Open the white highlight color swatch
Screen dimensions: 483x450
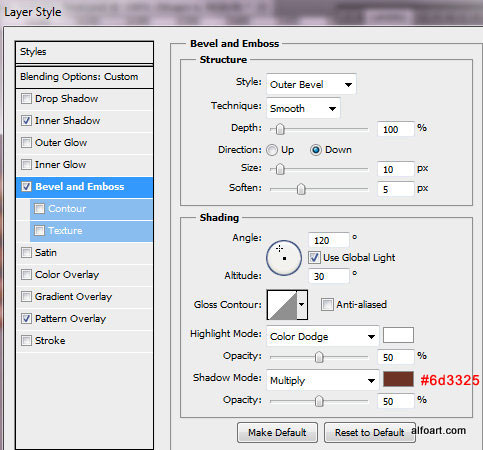point(398,335)
